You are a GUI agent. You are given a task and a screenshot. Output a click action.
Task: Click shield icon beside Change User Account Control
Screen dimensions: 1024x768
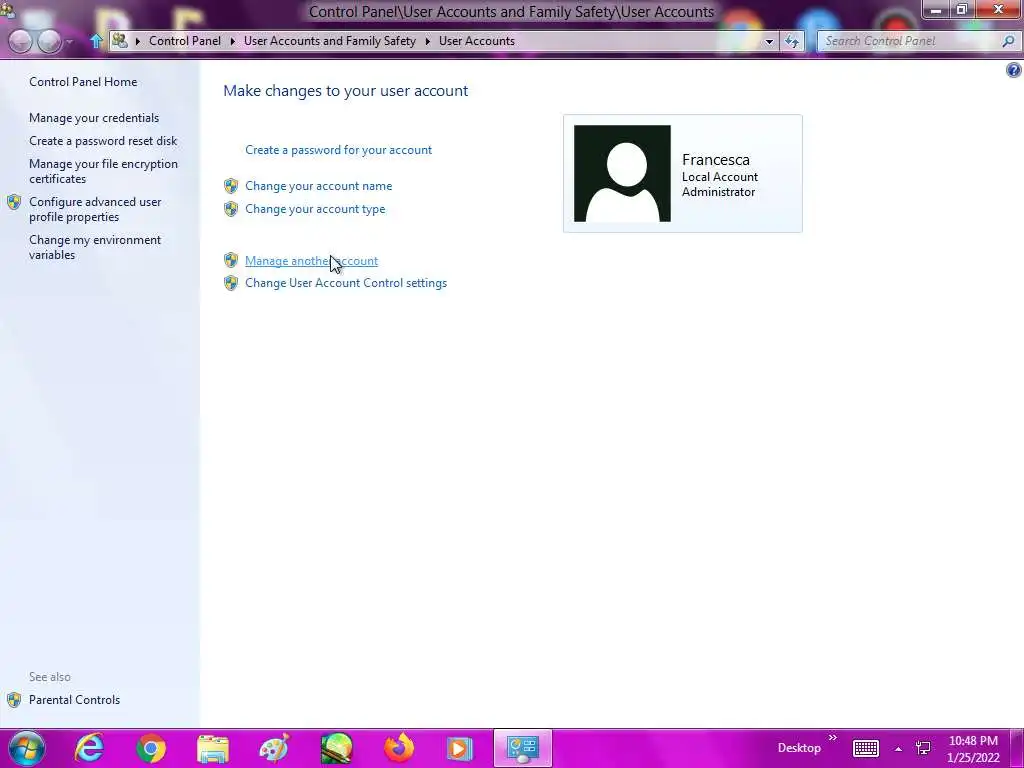point(231,283)
